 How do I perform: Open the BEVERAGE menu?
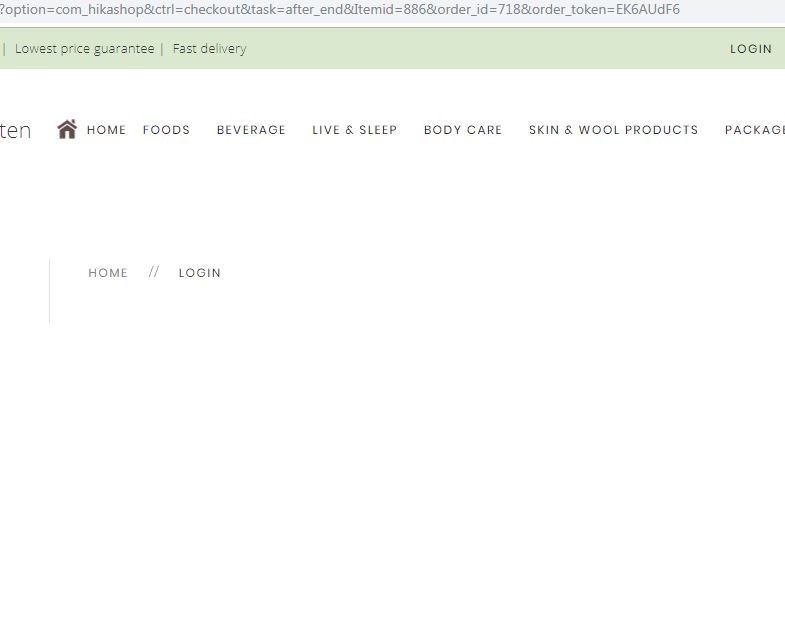[x=251, y=130]
